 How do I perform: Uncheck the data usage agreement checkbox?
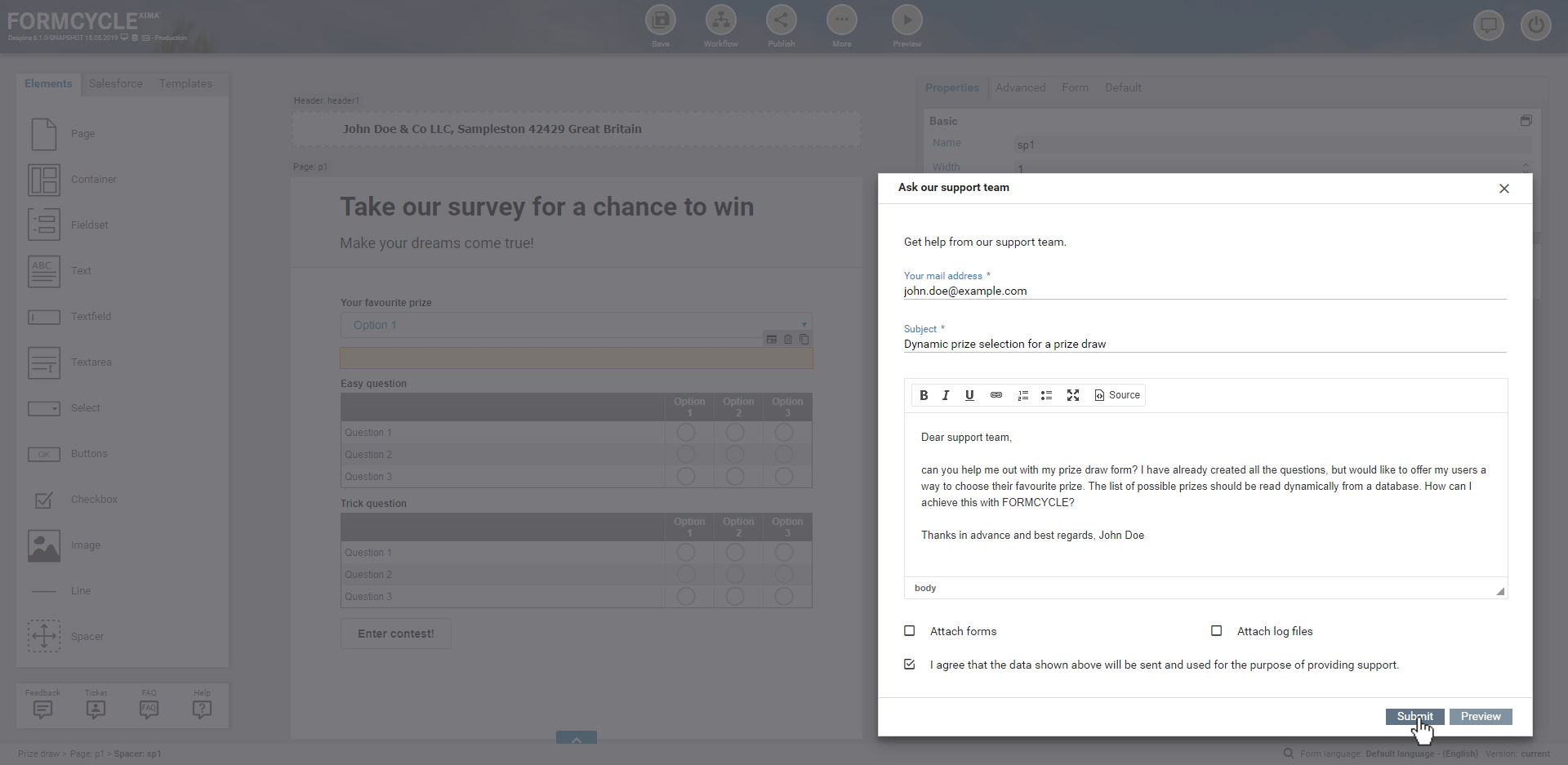click(x=910, y=665)
